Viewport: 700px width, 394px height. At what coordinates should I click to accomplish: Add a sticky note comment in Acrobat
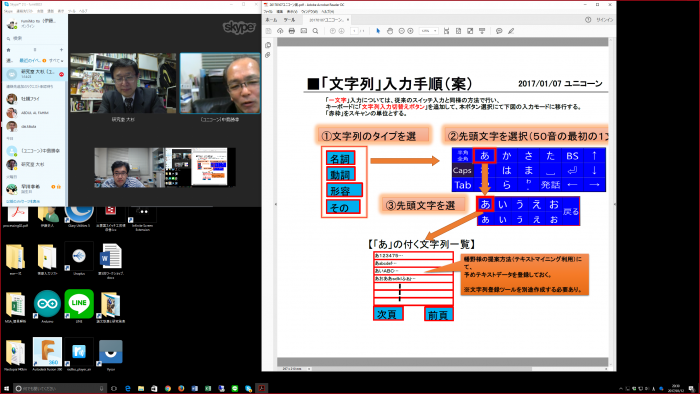pos(499,31)
